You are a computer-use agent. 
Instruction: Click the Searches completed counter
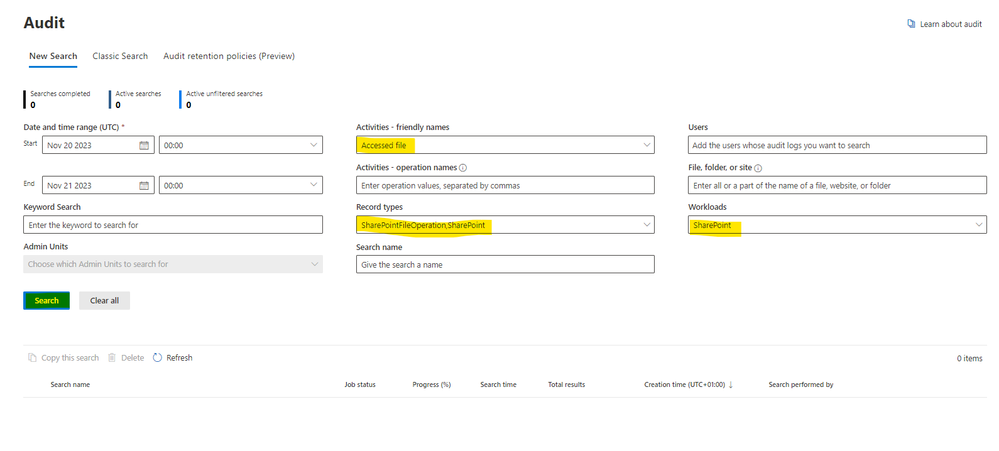coord(59,99)
